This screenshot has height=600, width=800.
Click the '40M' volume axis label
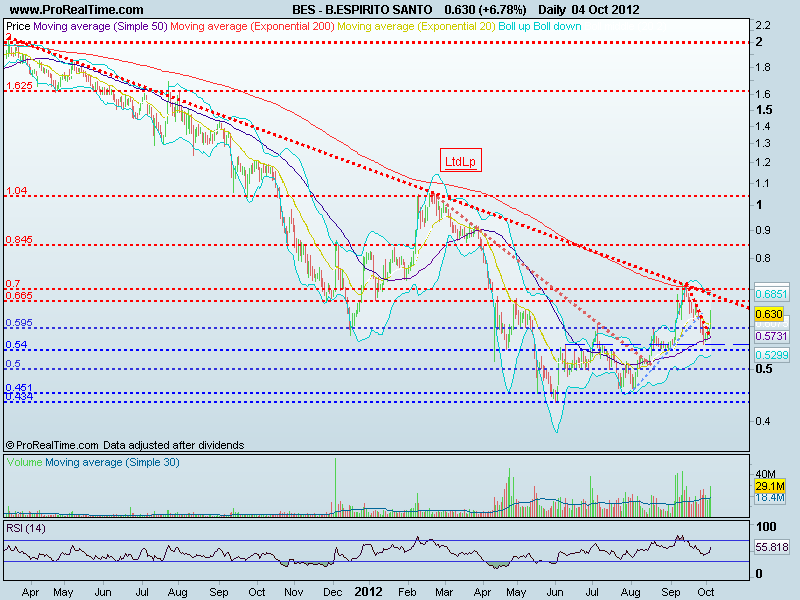[x=765, y=474]
